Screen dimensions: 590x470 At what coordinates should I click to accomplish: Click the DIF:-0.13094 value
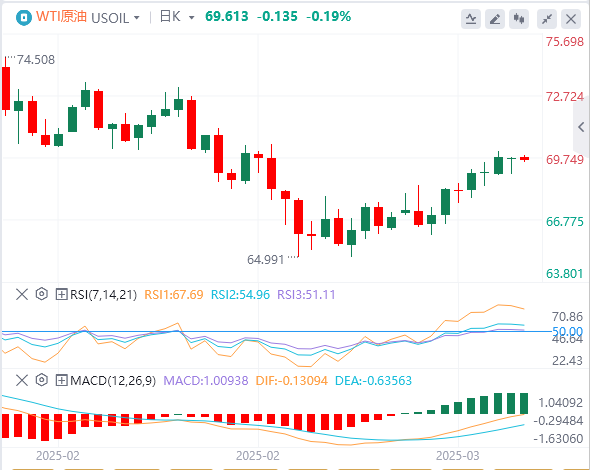click(x=292, y=380)
